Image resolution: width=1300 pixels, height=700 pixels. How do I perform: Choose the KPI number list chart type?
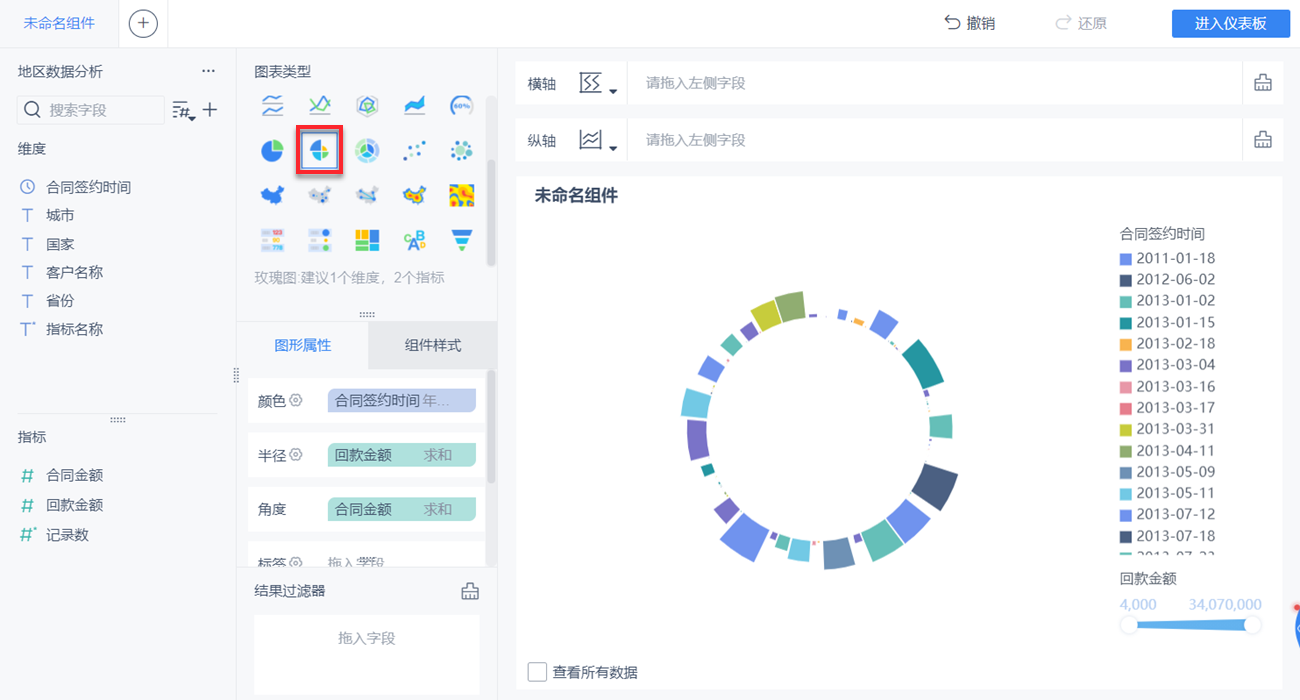(x=272, y=240)
